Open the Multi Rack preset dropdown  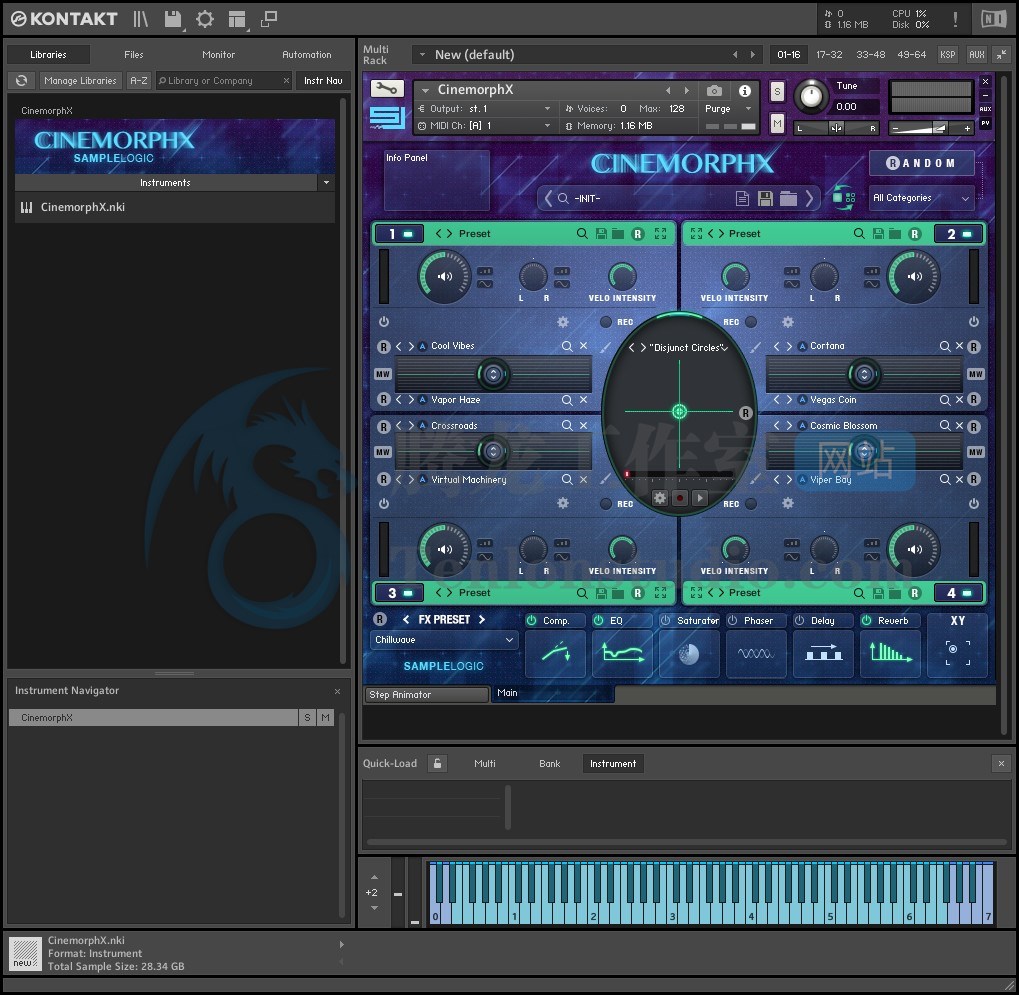coord(422,55)
